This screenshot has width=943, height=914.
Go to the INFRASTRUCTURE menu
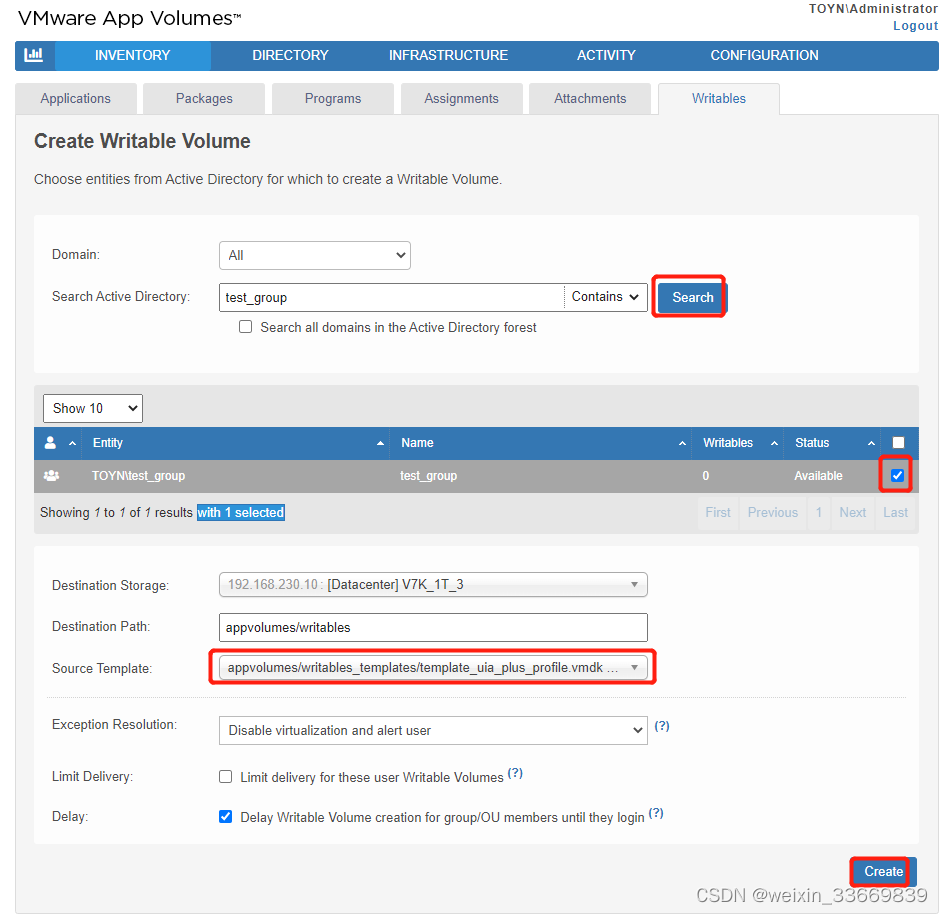tap(448, 55)
